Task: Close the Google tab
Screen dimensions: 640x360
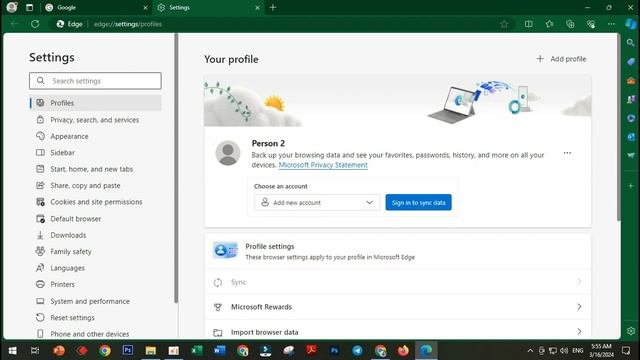Action: 145,8
